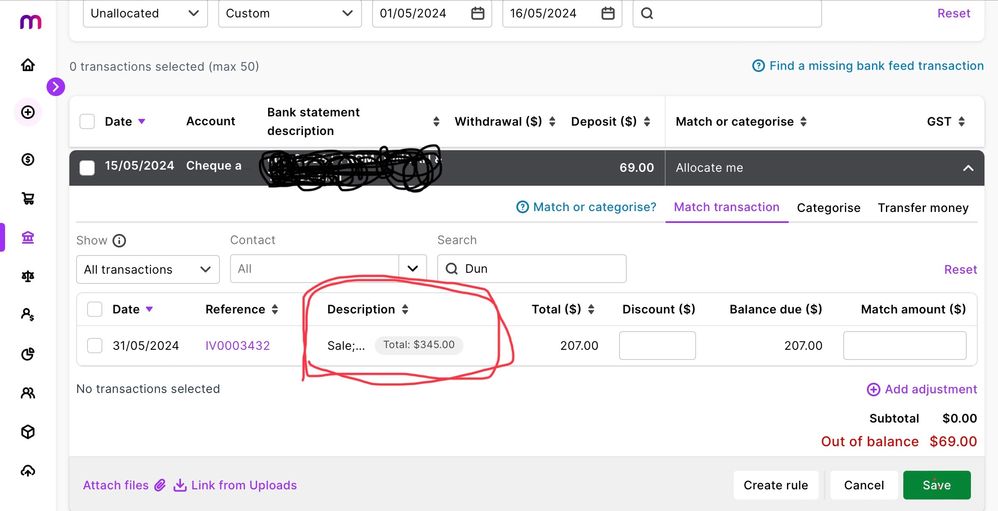Toggle select-all checkbox in bank transactions header
998x511 pixels.
click(87, 122)
